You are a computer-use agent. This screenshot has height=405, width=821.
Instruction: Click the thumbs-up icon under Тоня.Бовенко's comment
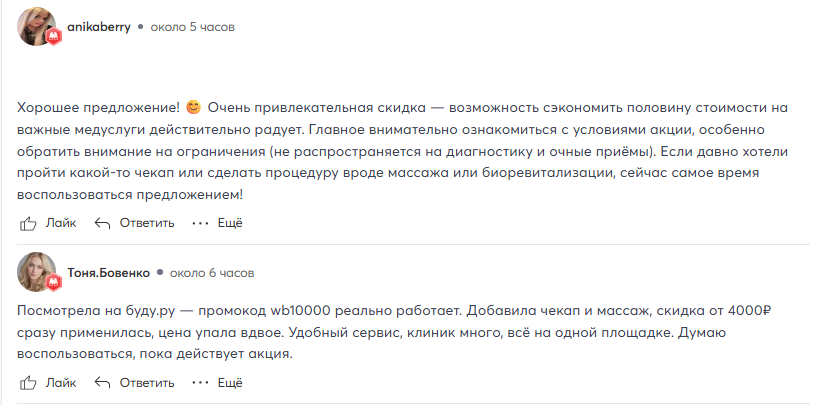point(27,382)
